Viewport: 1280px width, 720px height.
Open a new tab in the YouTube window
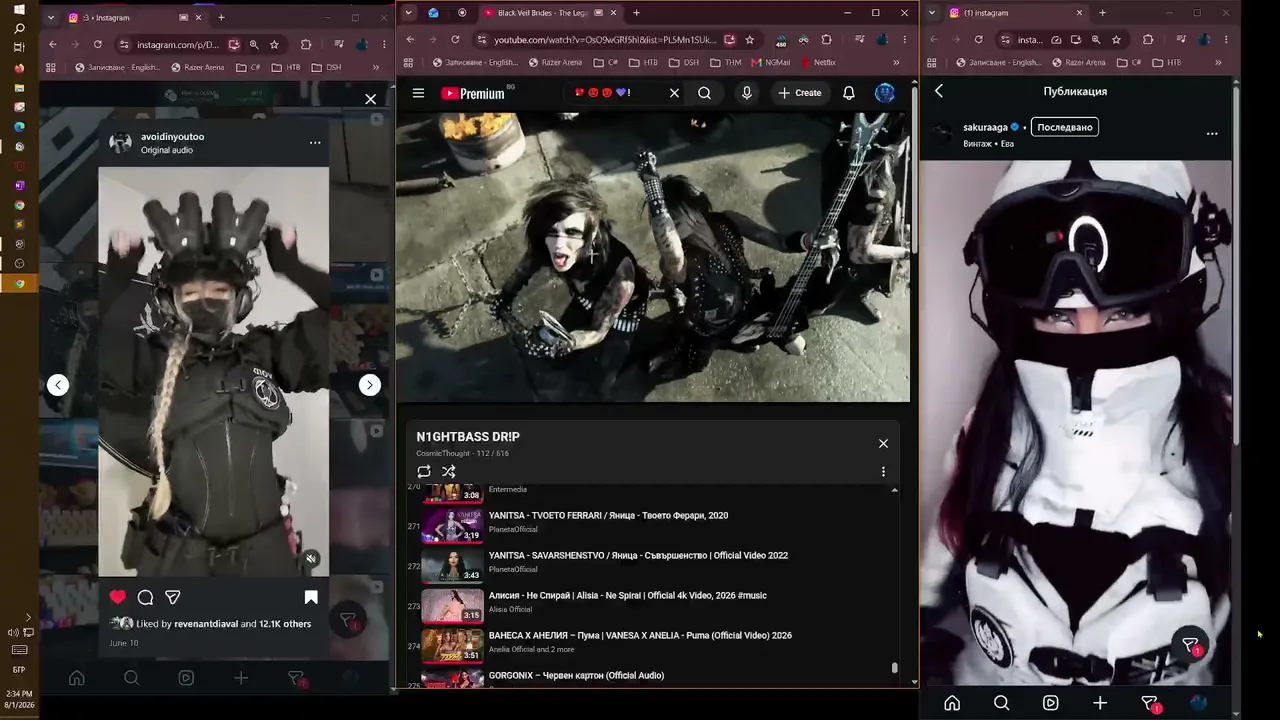(x=636, y=13)
